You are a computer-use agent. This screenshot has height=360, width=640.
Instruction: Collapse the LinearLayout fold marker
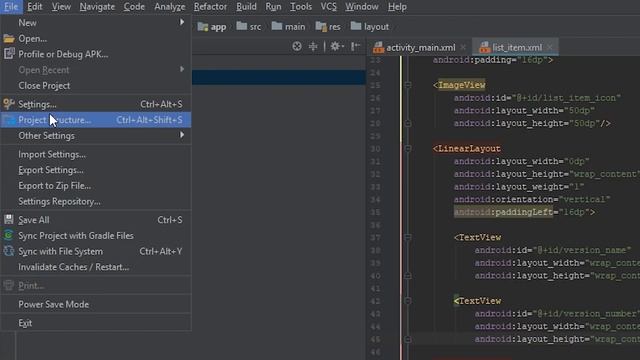[x=407, y=149]
